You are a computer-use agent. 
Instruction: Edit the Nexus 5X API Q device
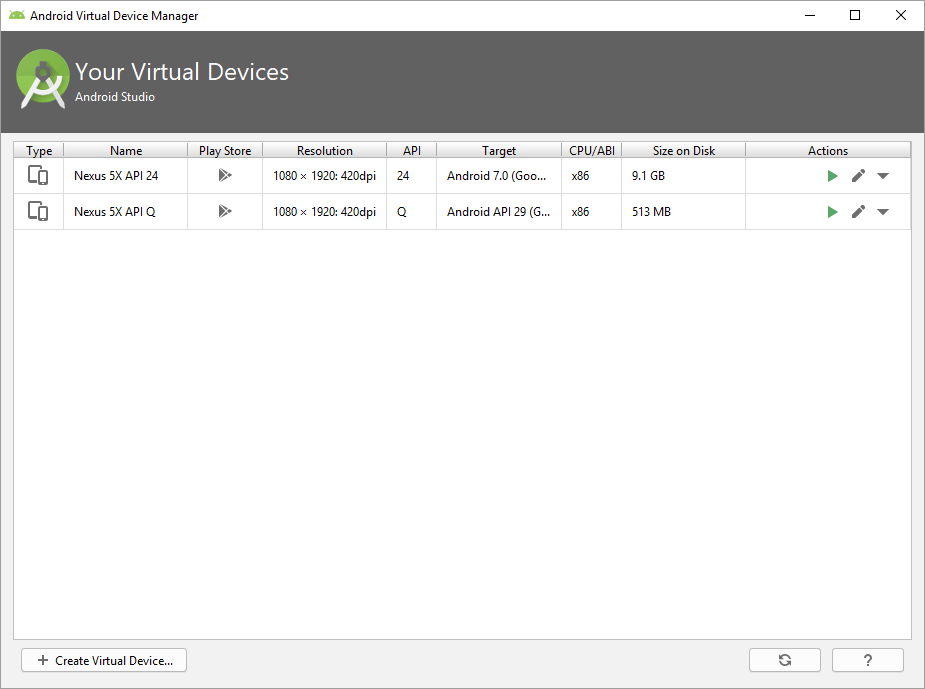[x=858, y=212]
